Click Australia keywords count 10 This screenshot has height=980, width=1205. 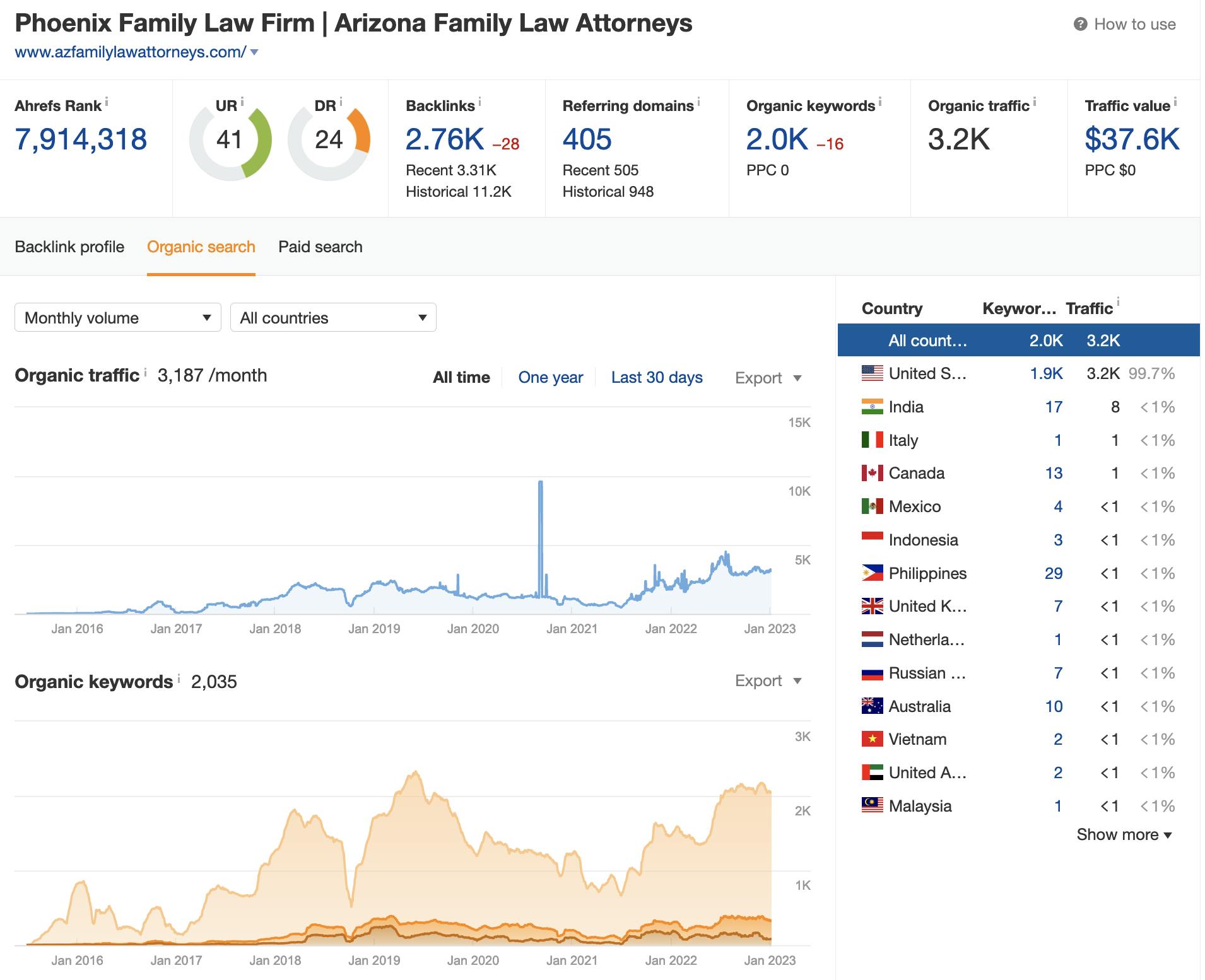[x=1054, y=706]
